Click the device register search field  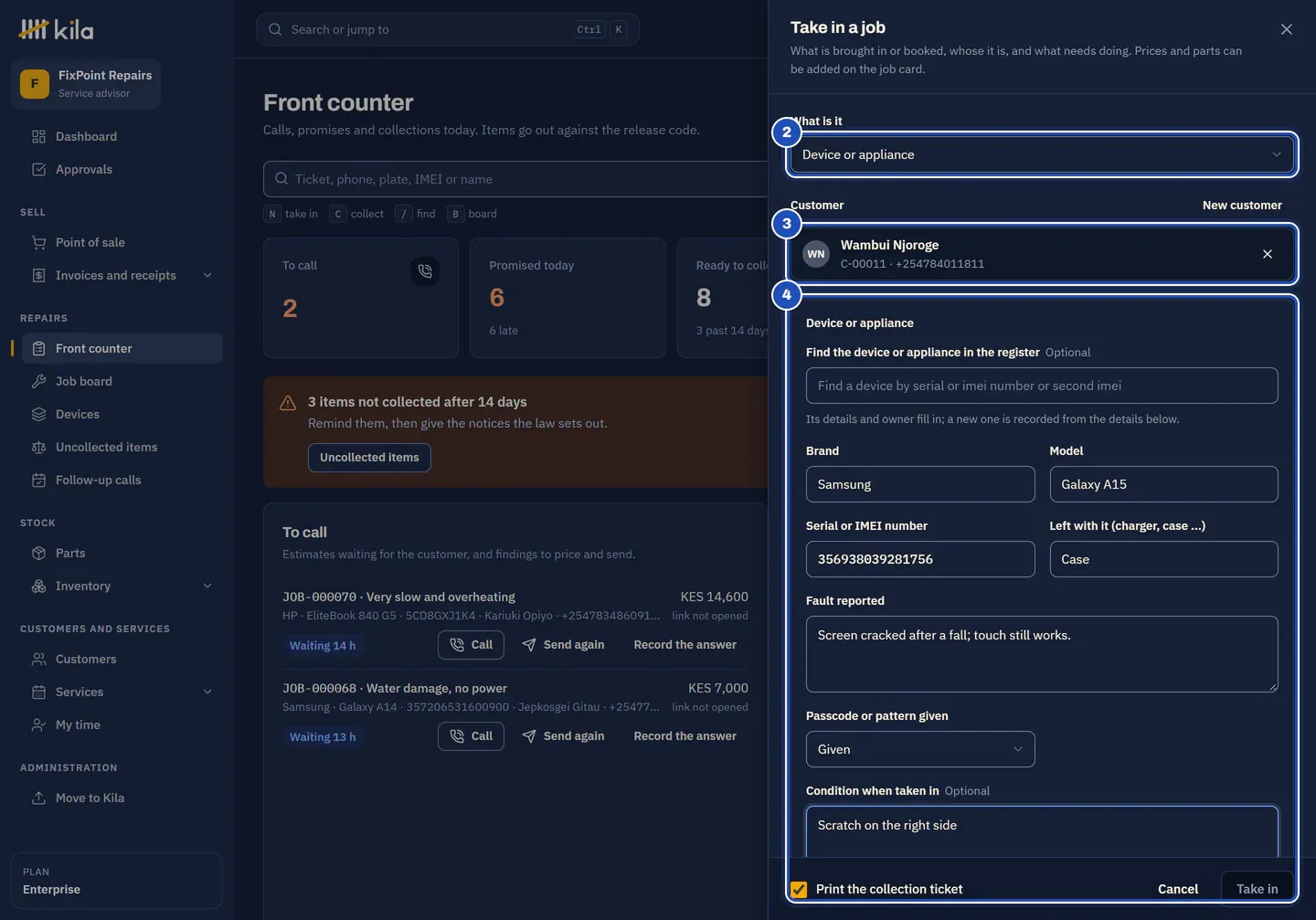(1042, 386)
